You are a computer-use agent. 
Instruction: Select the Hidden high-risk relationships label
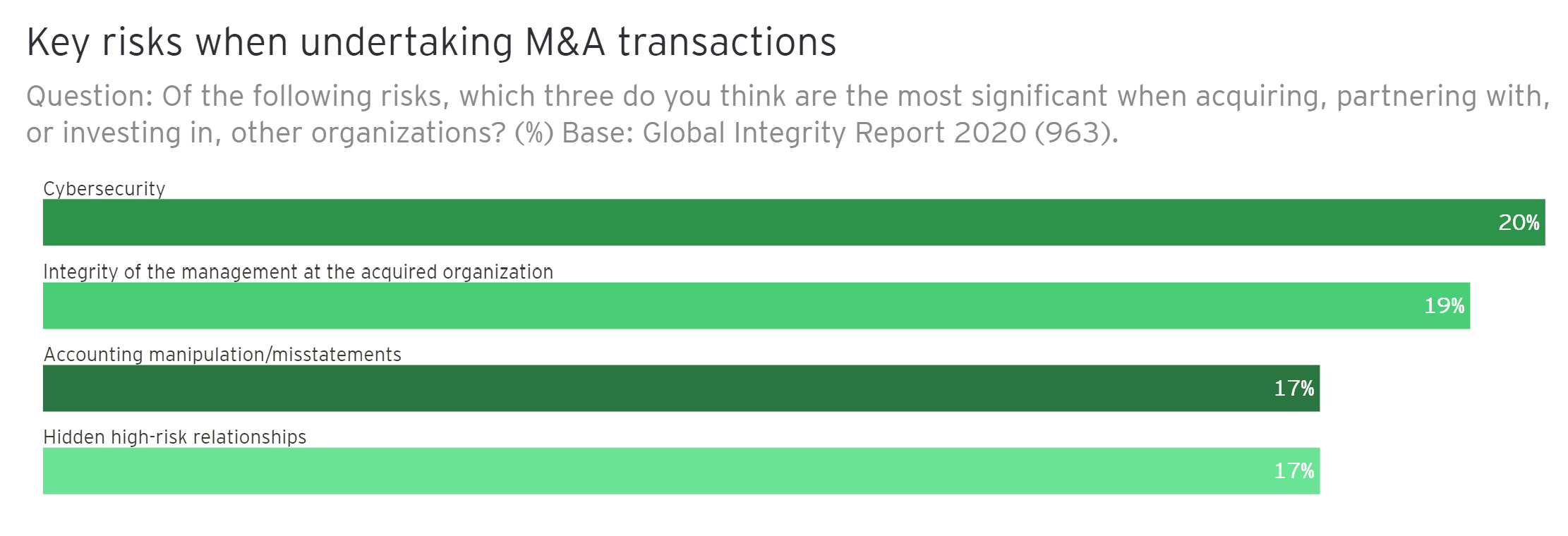(x=175, y=437)
